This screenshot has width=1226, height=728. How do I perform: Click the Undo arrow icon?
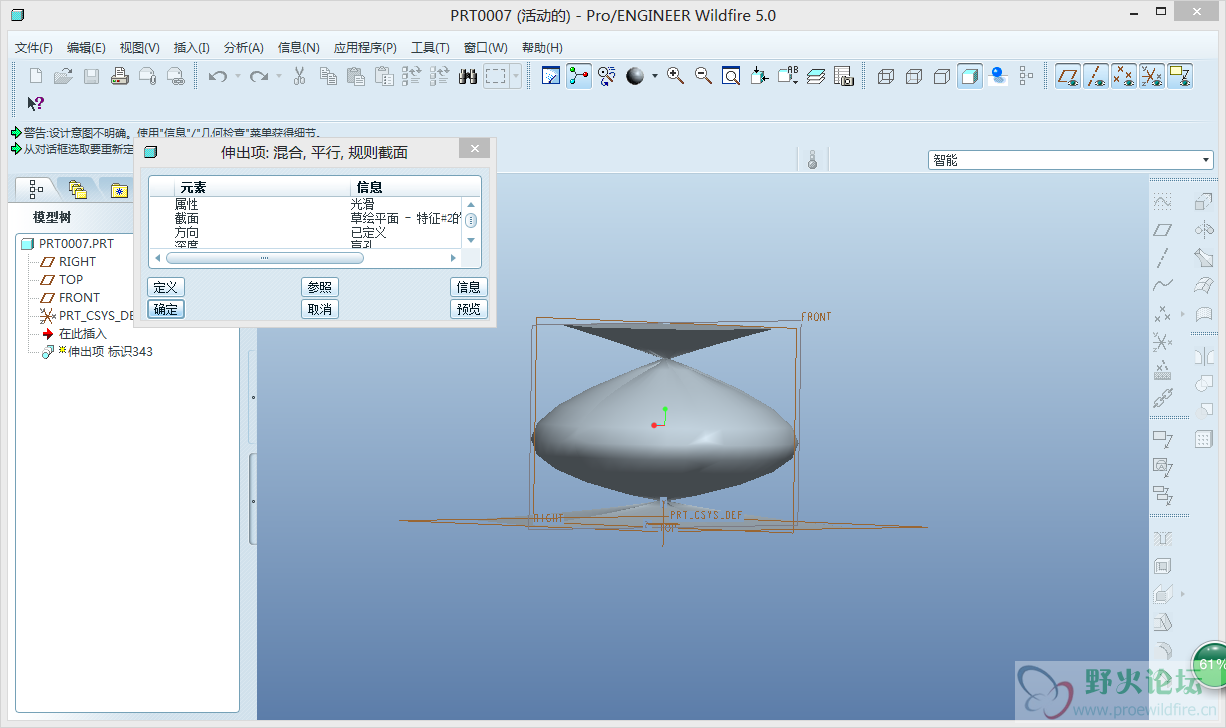point(217,76)
